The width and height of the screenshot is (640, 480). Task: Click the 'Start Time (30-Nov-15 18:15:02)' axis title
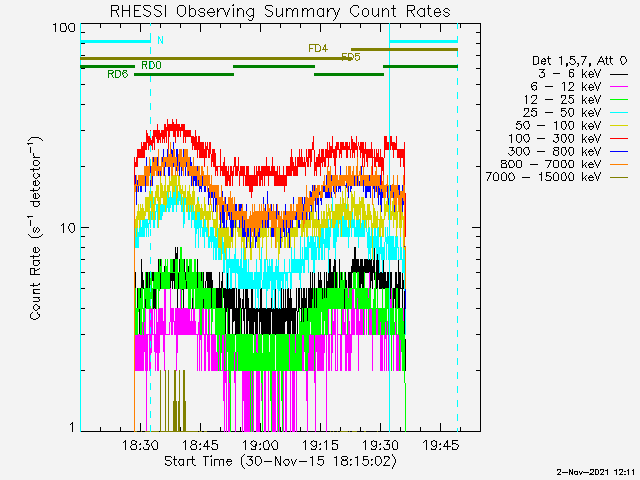[x=280, y=461]
